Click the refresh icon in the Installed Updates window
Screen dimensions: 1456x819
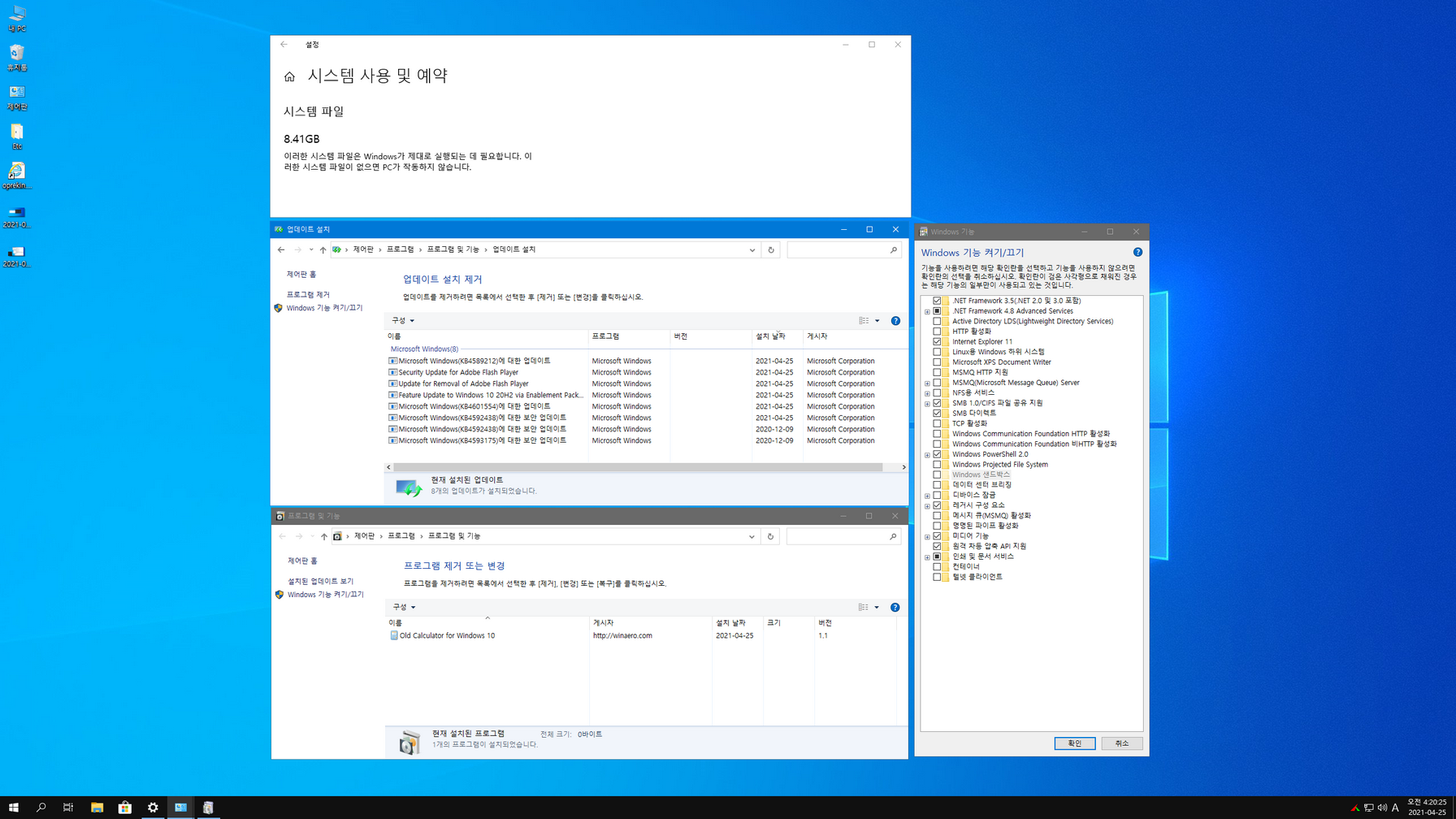point(771,250)
